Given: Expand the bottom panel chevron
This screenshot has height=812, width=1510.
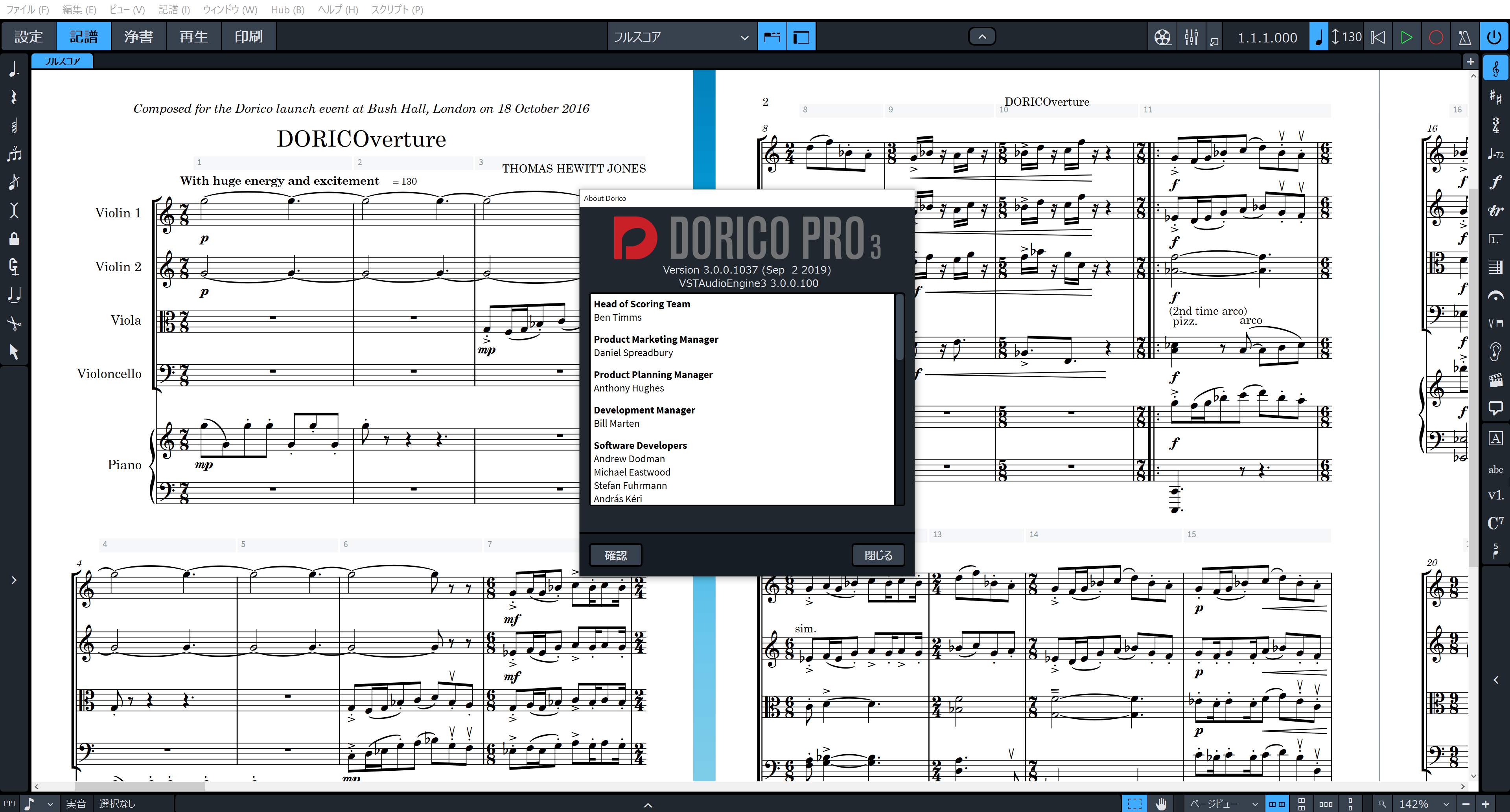Looking at the screenshot, I should pos(648,805).
